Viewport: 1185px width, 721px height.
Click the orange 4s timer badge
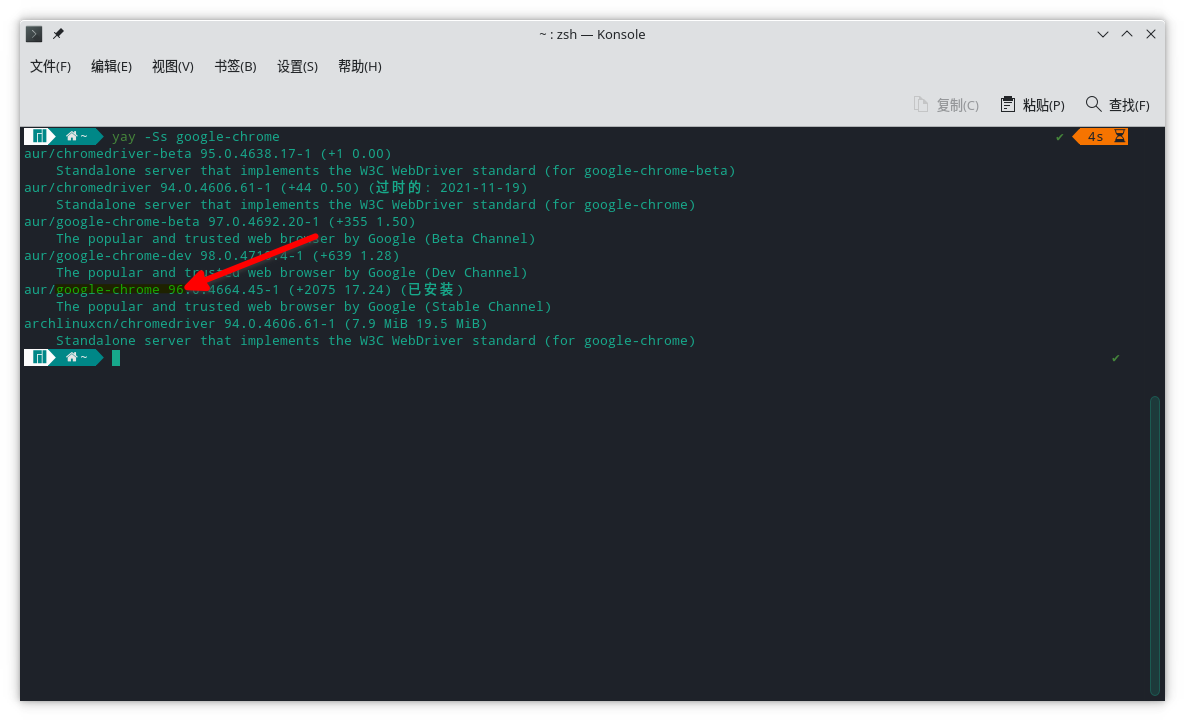(x=1101, y=136)
